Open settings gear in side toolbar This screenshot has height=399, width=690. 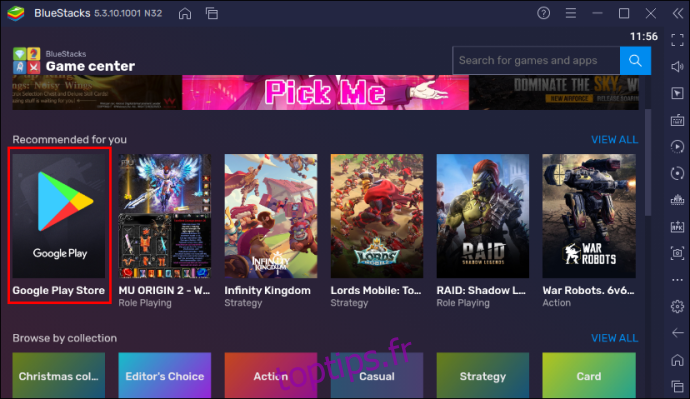[x=677, y=306]
